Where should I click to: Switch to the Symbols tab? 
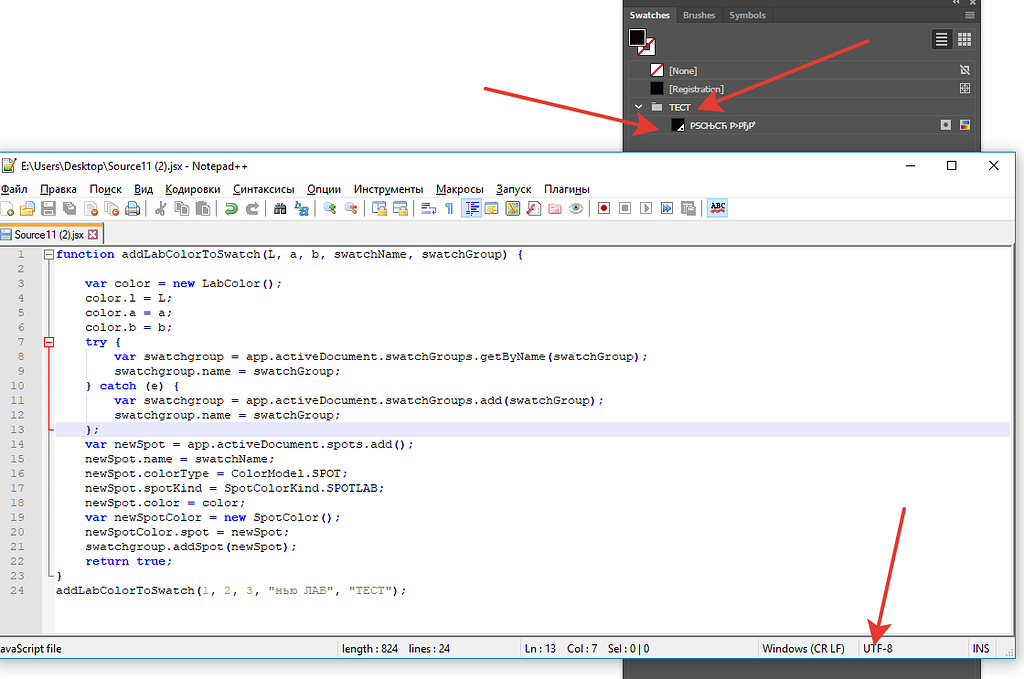click(x=747, y=15)
